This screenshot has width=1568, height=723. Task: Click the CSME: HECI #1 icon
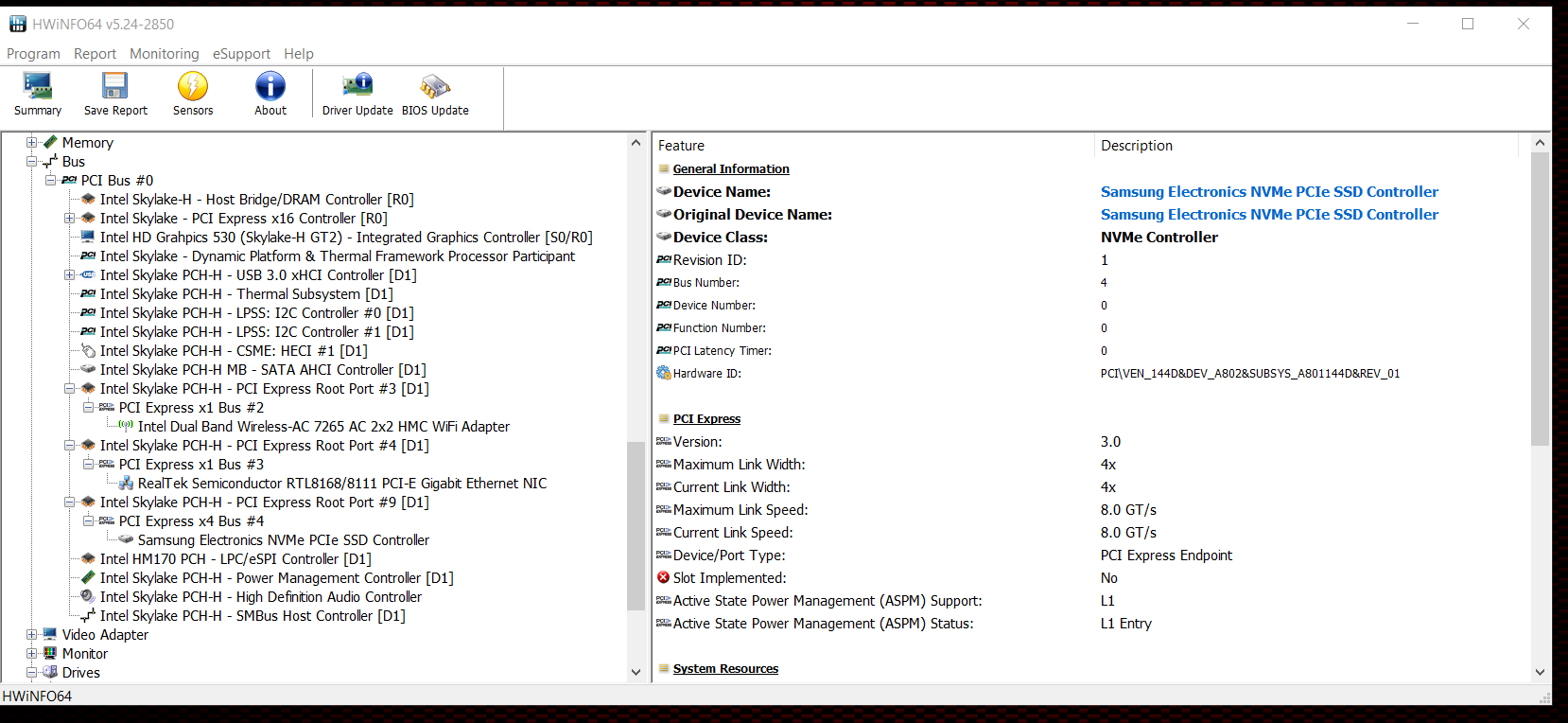click(88, 350)
